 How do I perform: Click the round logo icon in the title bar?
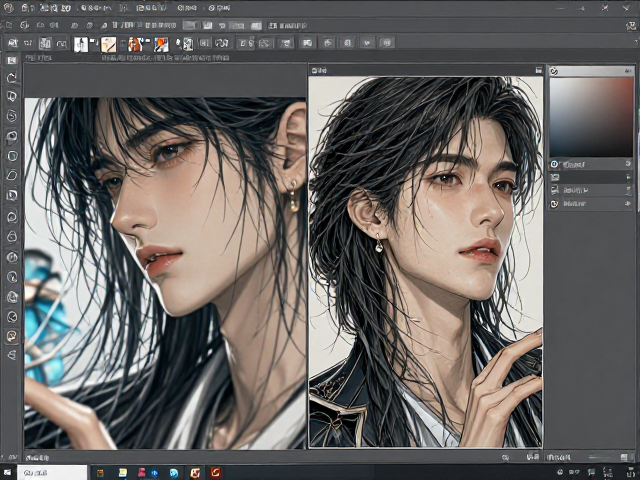[x=8, y=8]
